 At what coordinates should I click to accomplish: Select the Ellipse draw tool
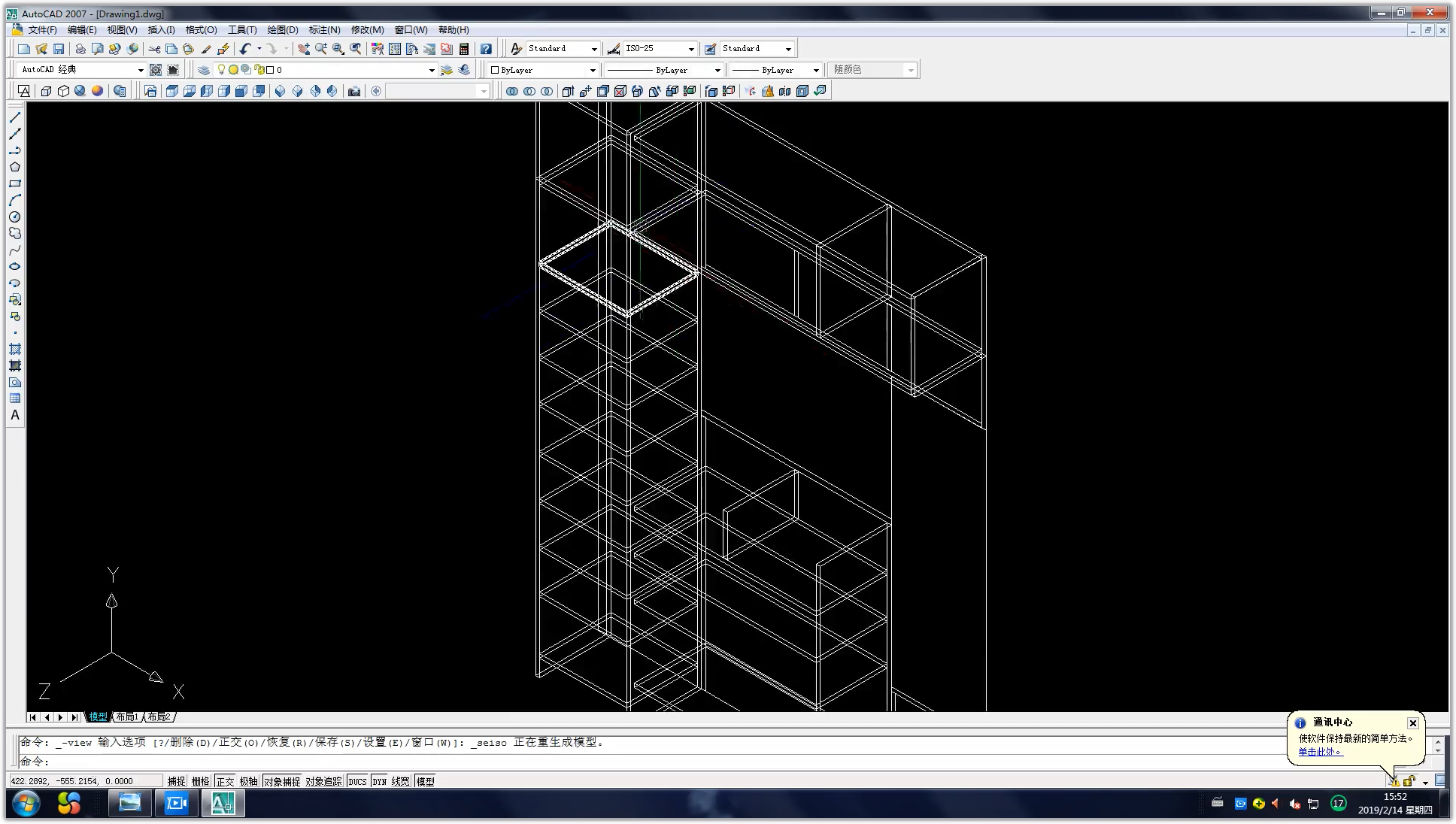15,266
